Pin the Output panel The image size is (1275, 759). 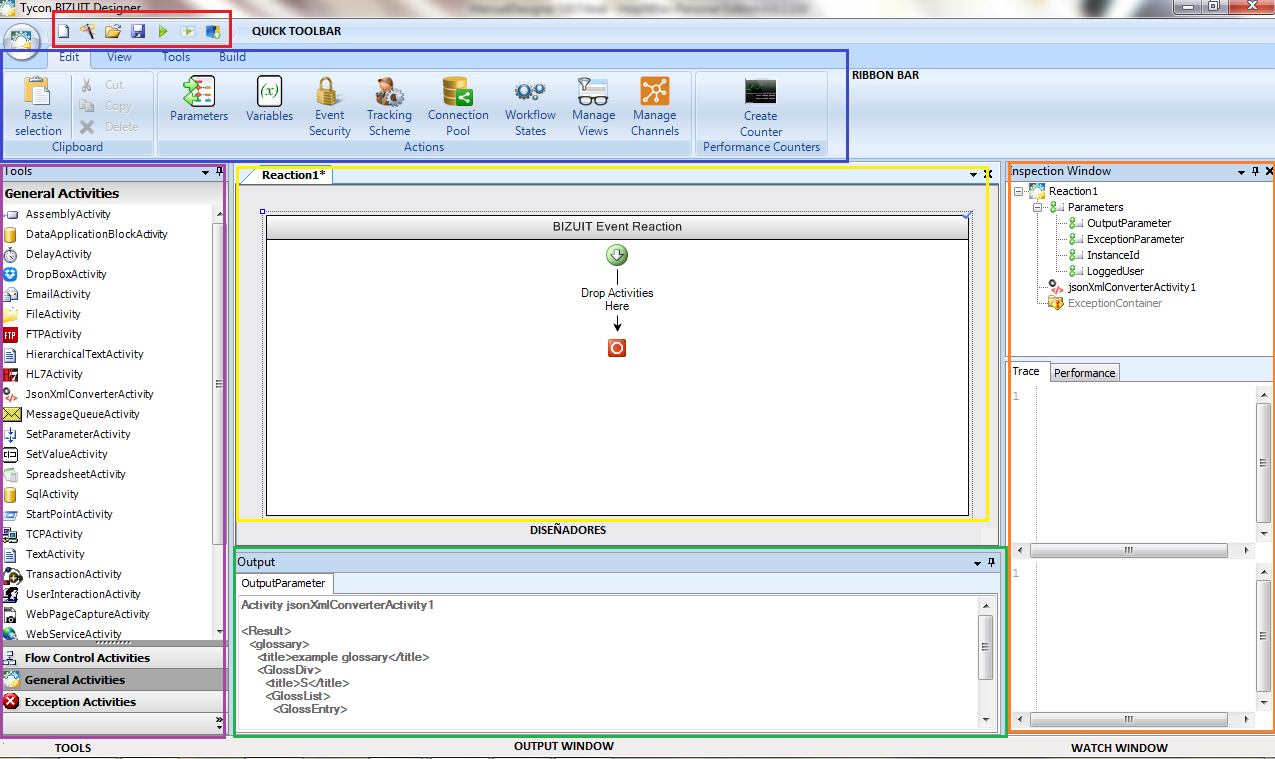pos(991,563)
